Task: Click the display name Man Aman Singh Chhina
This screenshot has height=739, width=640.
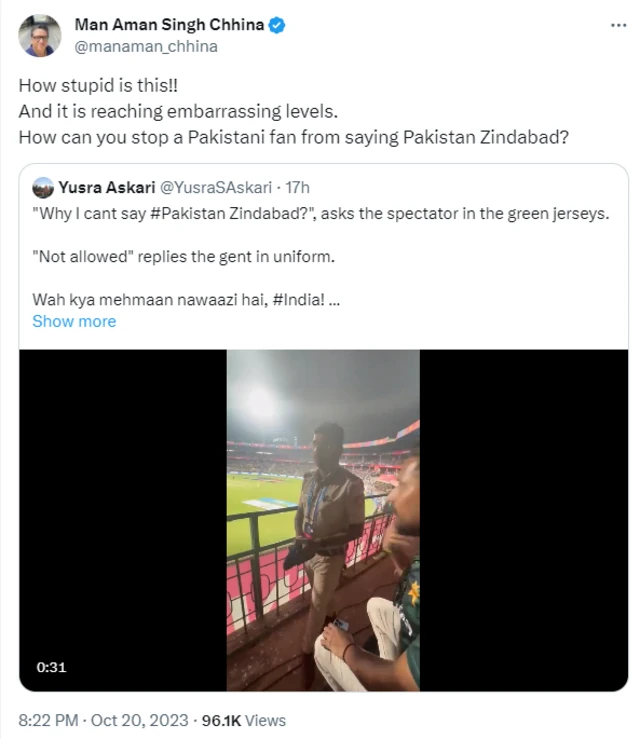Action: (170, 26)
